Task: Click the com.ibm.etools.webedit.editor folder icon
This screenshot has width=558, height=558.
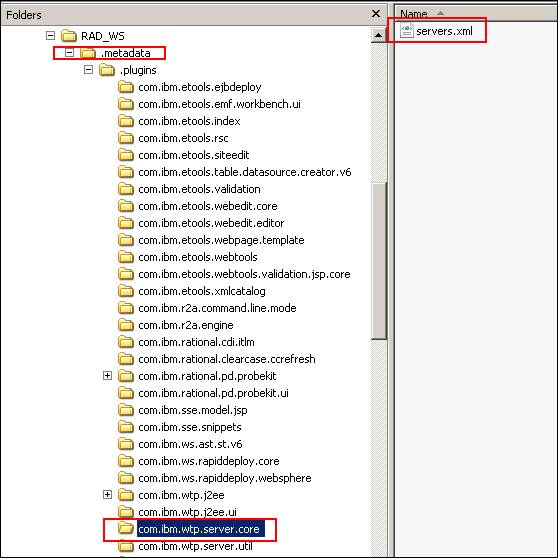Action: 126,223
